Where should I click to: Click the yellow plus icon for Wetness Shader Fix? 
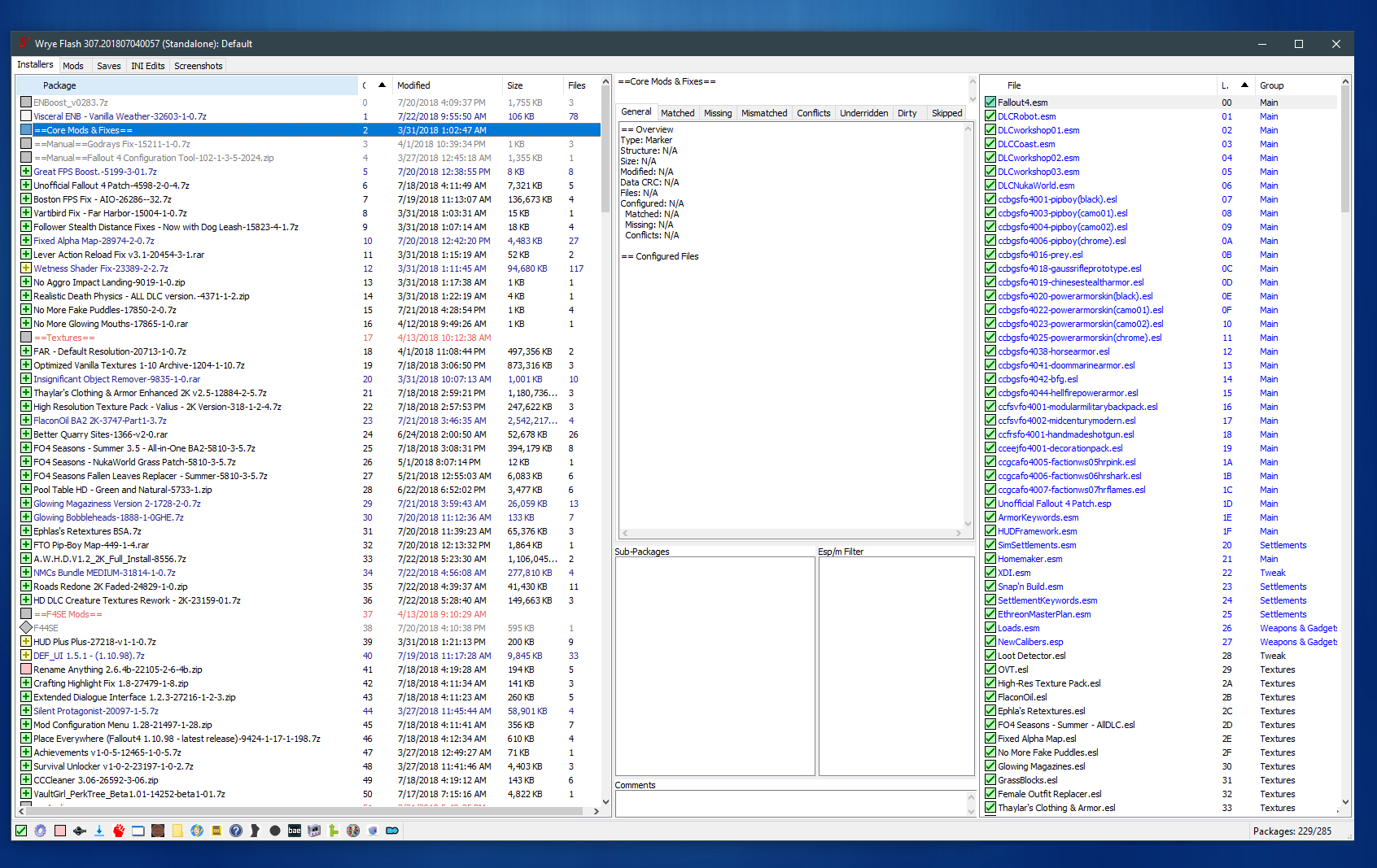[26, 268]
